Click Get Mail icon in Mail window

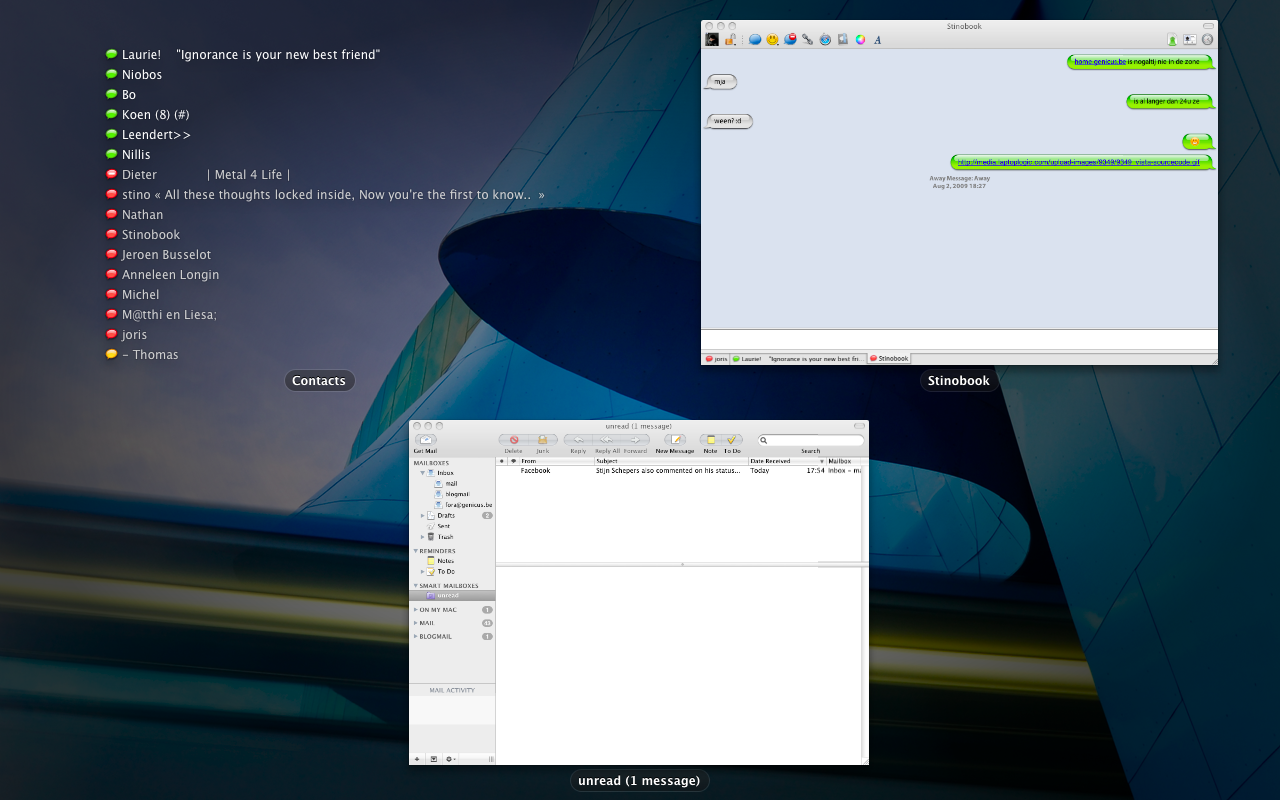(426, 439)
